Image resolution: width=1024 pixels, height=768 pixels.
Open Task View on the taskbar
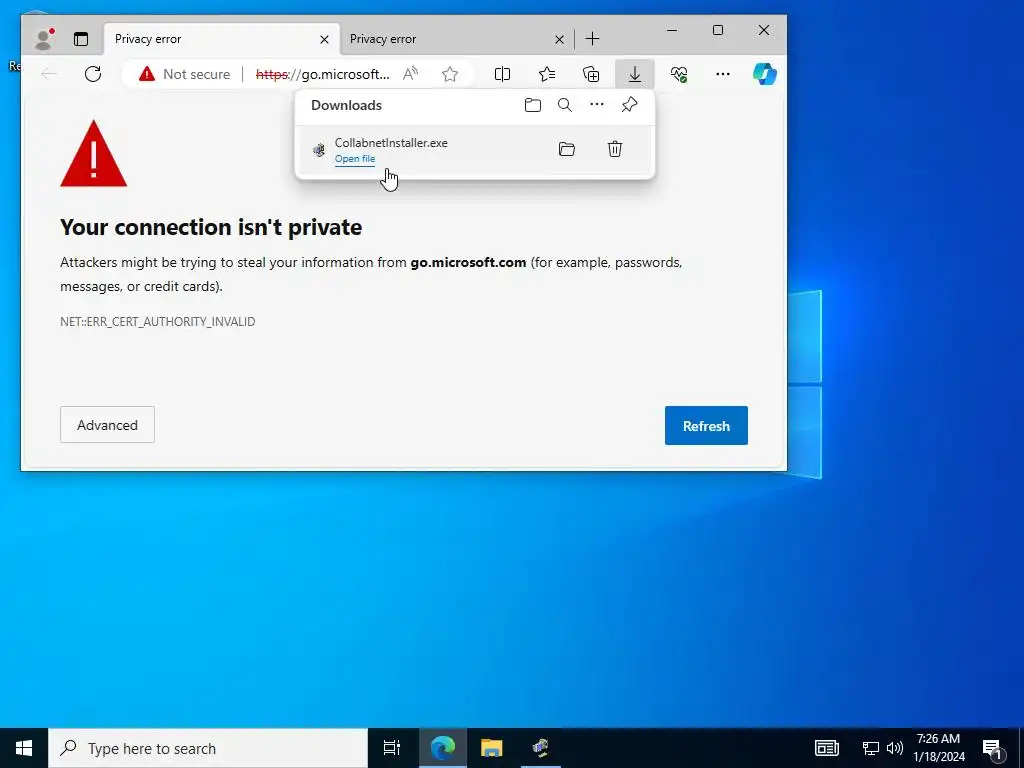click(x=392, y=748)
